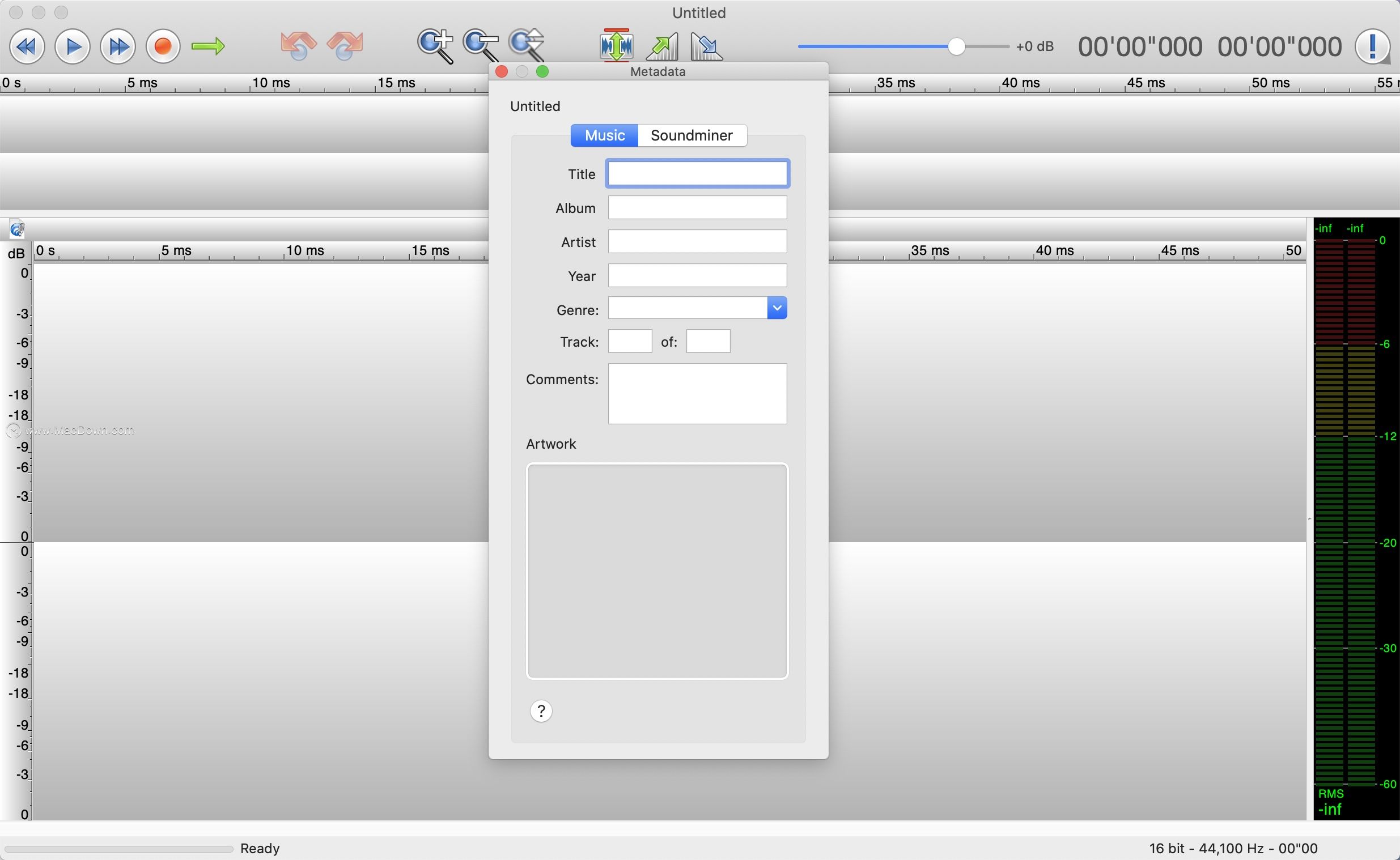
Task: Click the zoom to selection magnifier icon
Action: click(527, 45)
